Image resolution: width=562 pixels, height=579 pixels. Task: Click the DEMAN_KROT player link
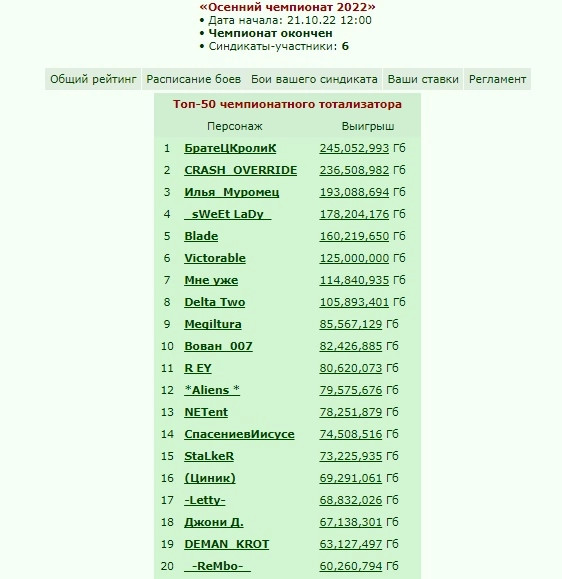click(x=226, y=544)
